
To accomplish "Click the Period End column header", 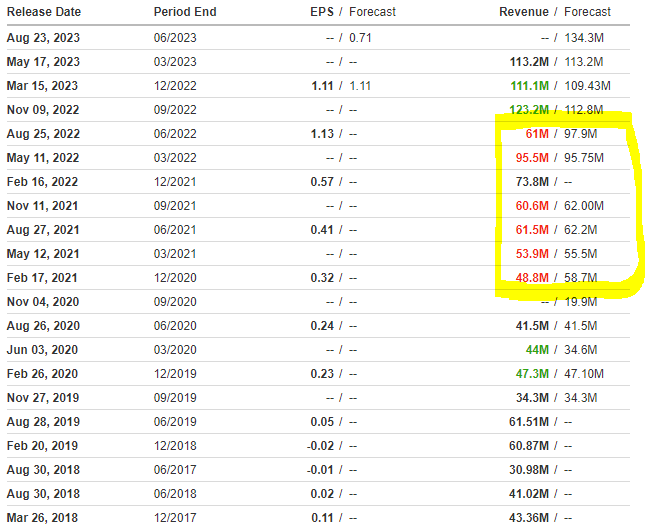I will point(184,12).
